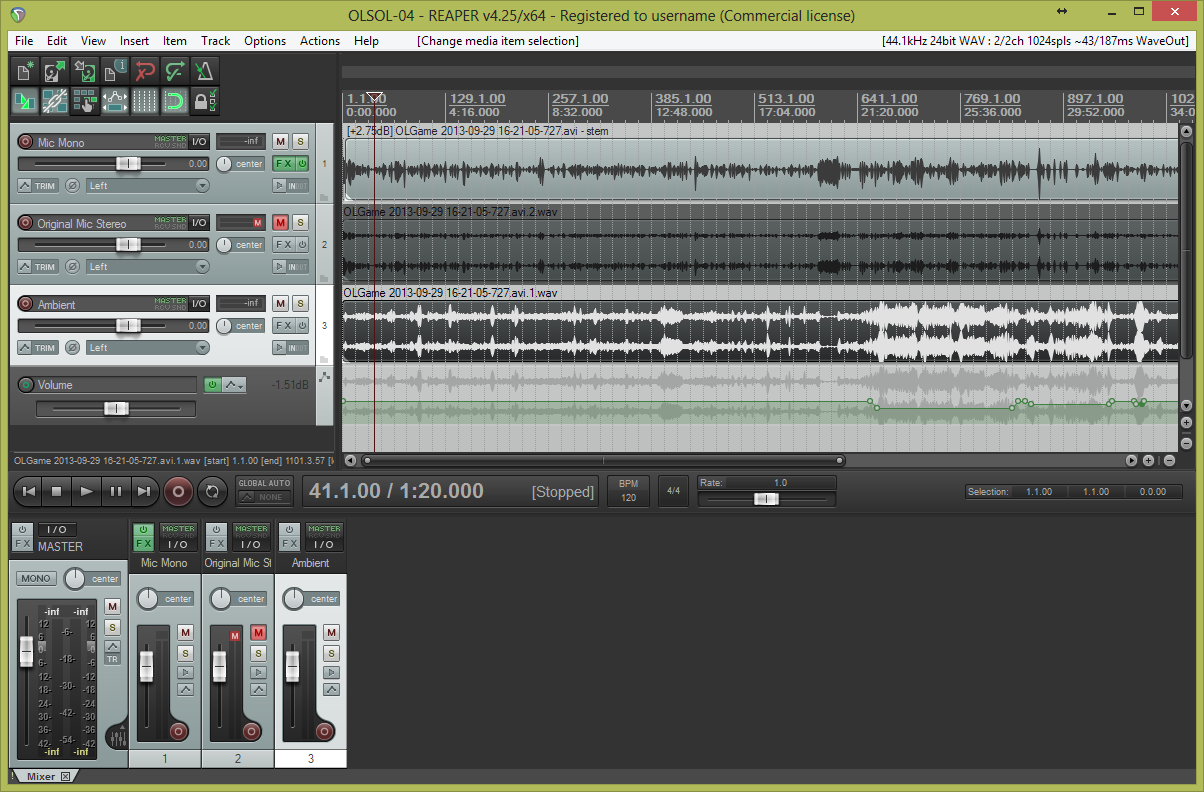Toggle the grid lines toolbar icon

tap(144, 100)
